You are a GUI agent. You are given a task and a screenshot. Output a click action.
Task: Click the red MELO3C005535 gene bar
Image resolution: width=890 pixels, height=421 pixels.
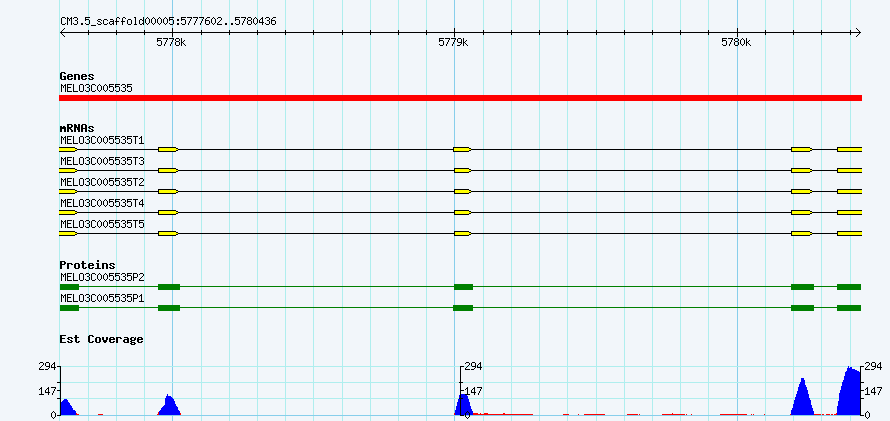(x=460, y=98)
